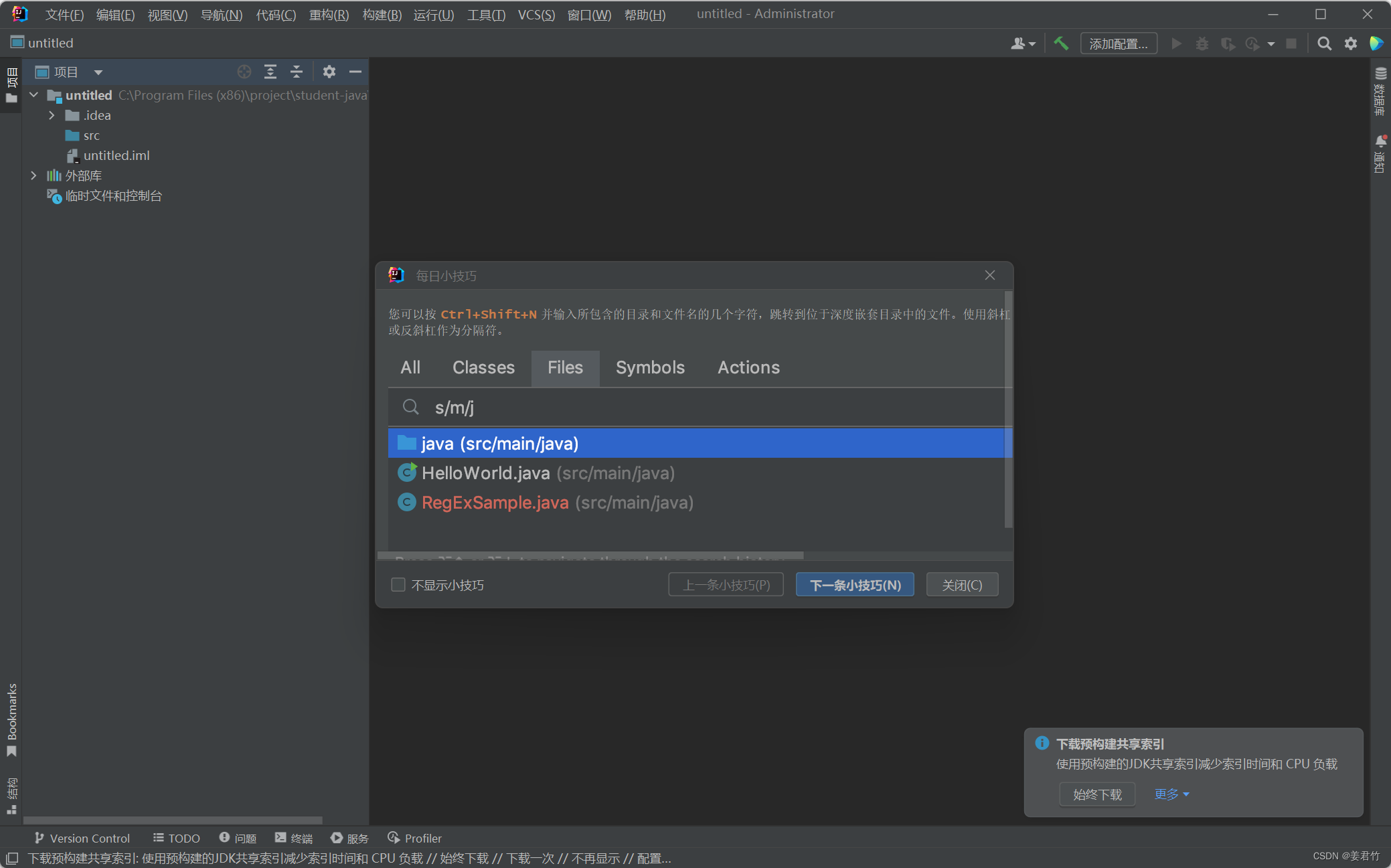1391x868 pixels.
Task: Click Select Opened File target icon
Action: pos(244,72)
